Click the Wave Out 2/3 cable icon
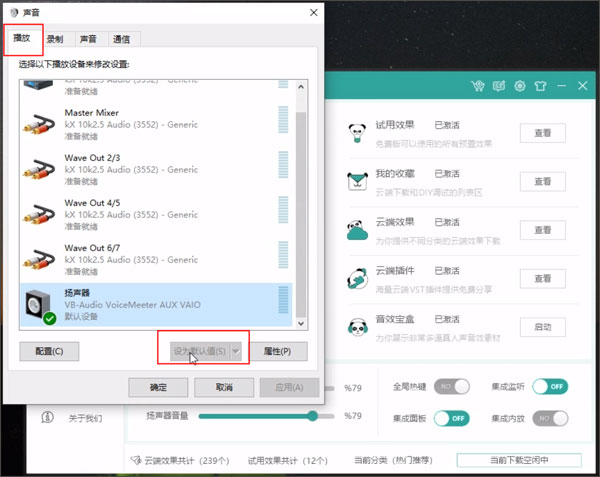This screenshot has height=477, width=600. 39,169
